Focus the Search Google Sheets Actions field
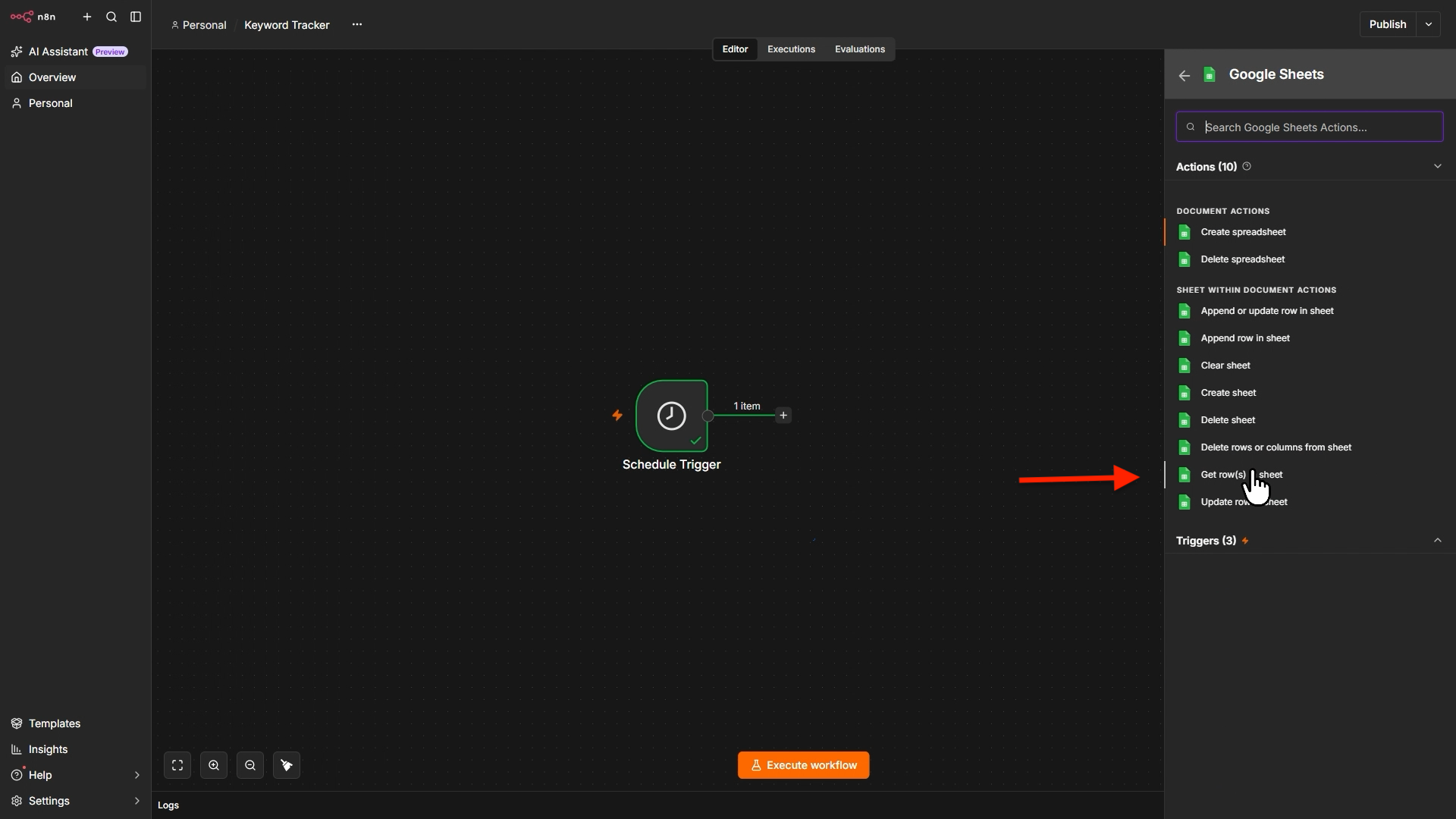 coord(1310,127)
